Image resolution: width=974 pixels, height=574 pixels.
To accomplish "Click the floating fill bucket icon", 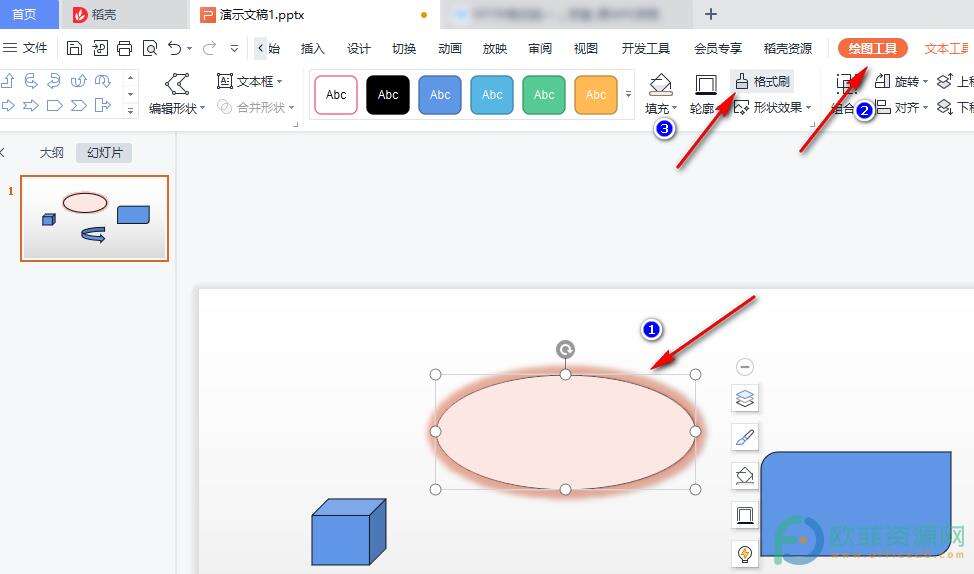I will click(x=745, y=476).
